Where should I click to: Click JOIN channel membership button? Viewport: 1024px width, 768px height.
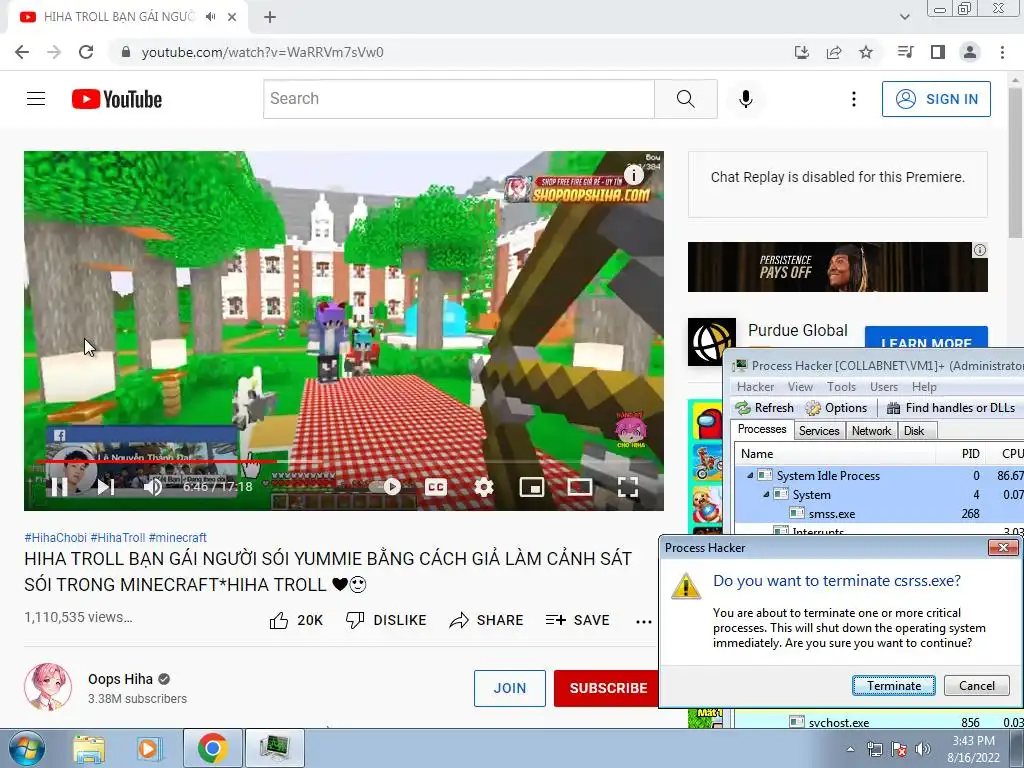[509, 688]
